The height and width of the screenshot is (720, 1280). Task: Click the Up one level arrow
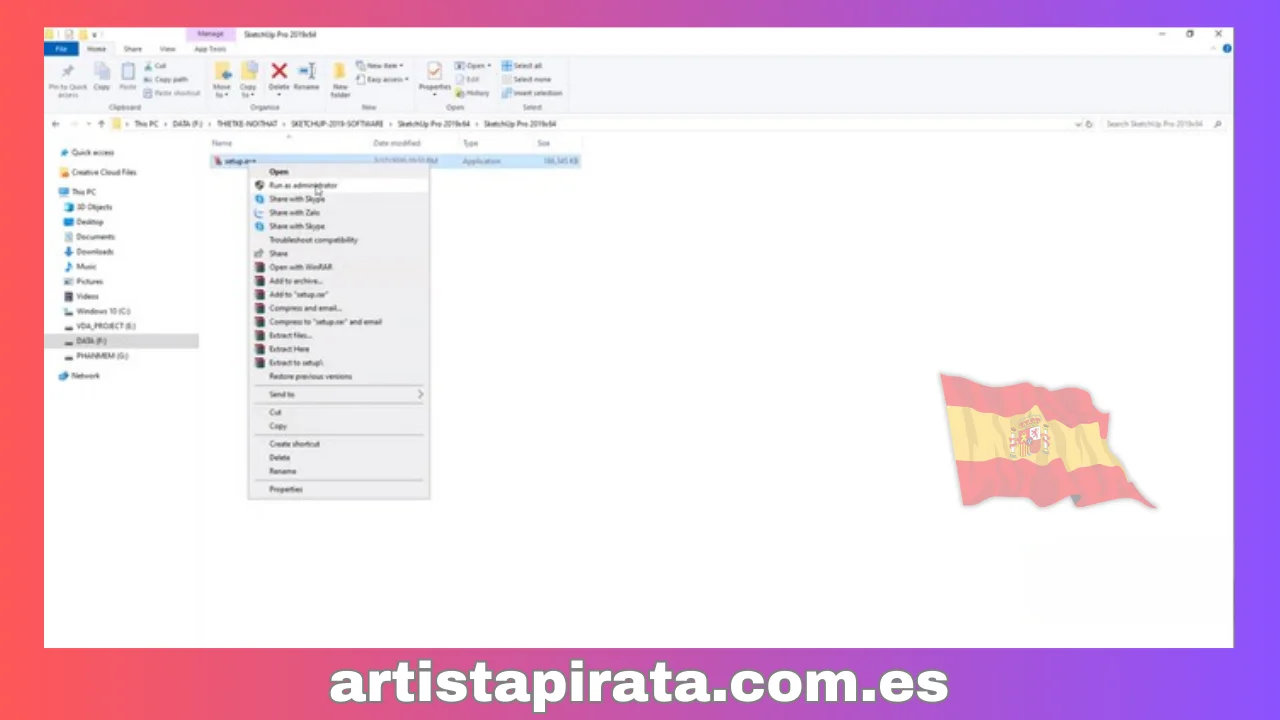point(101,124)
